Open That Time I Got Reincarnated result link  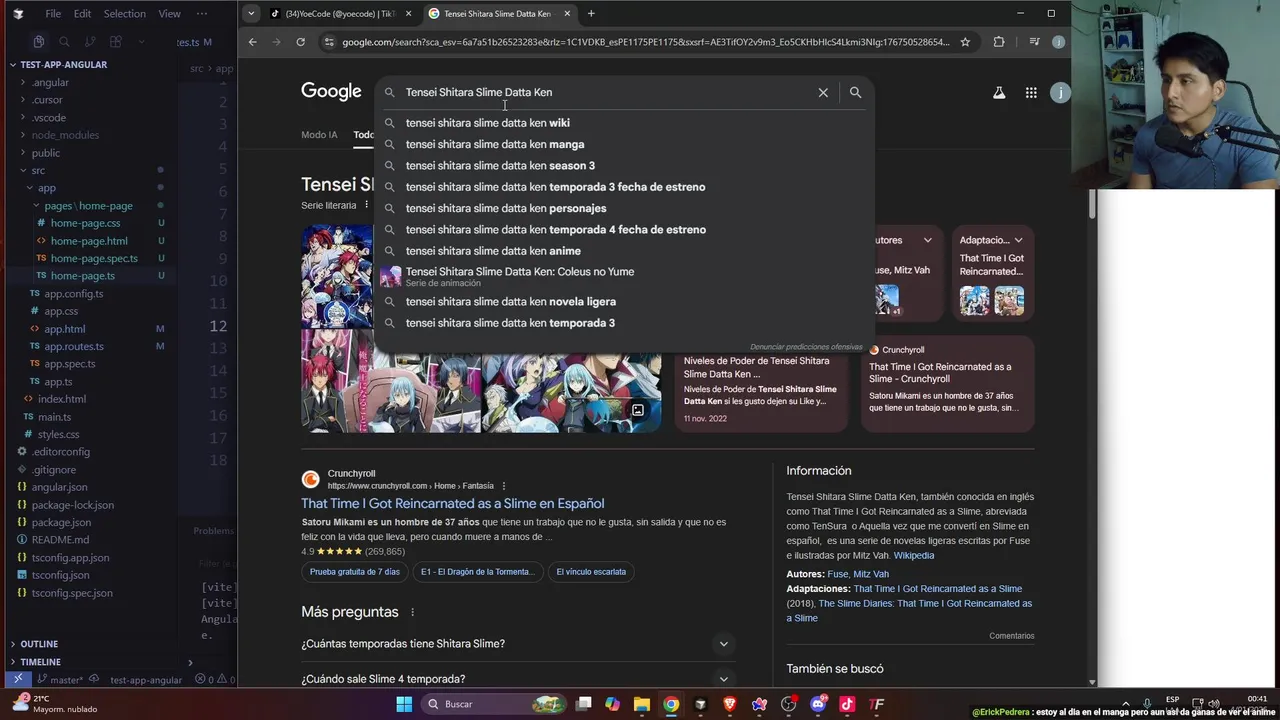(453, 503)
